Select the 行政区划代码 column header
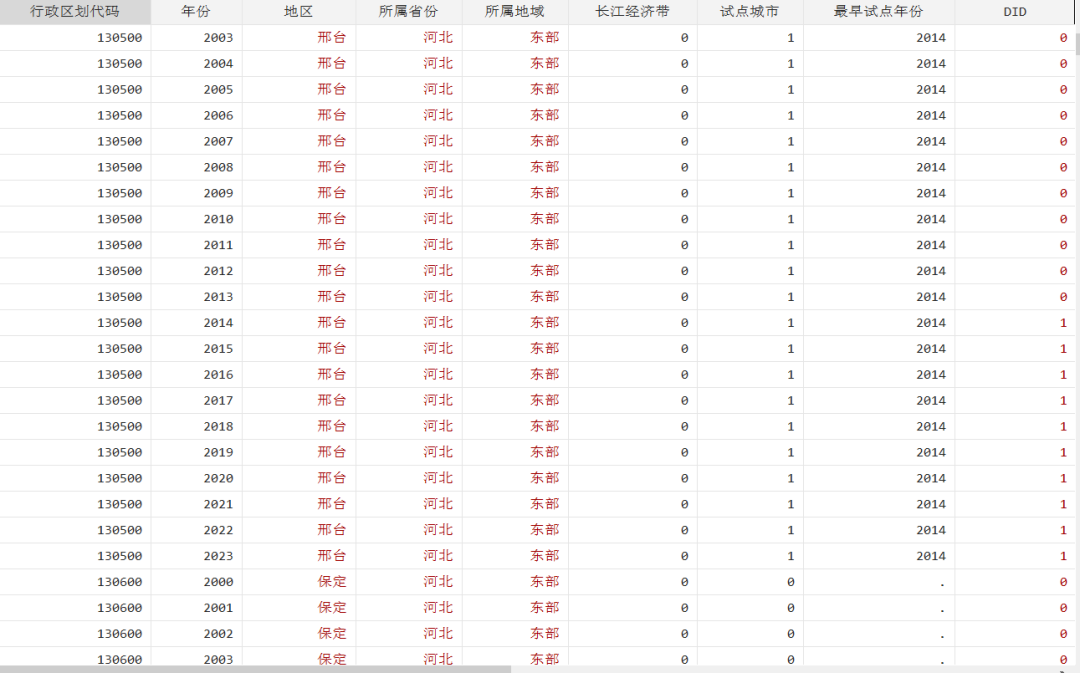 [x=75, y=12]
